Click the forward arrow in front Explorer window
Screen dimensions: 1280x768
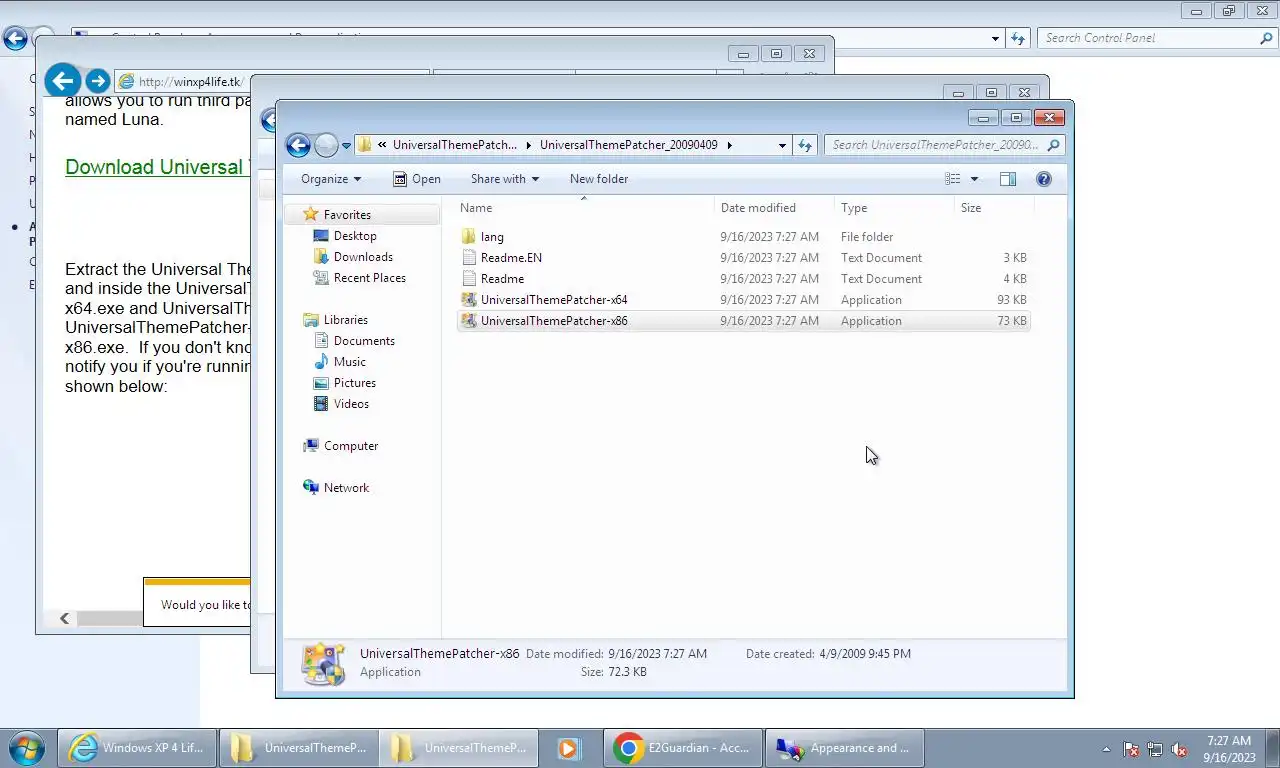326,146
